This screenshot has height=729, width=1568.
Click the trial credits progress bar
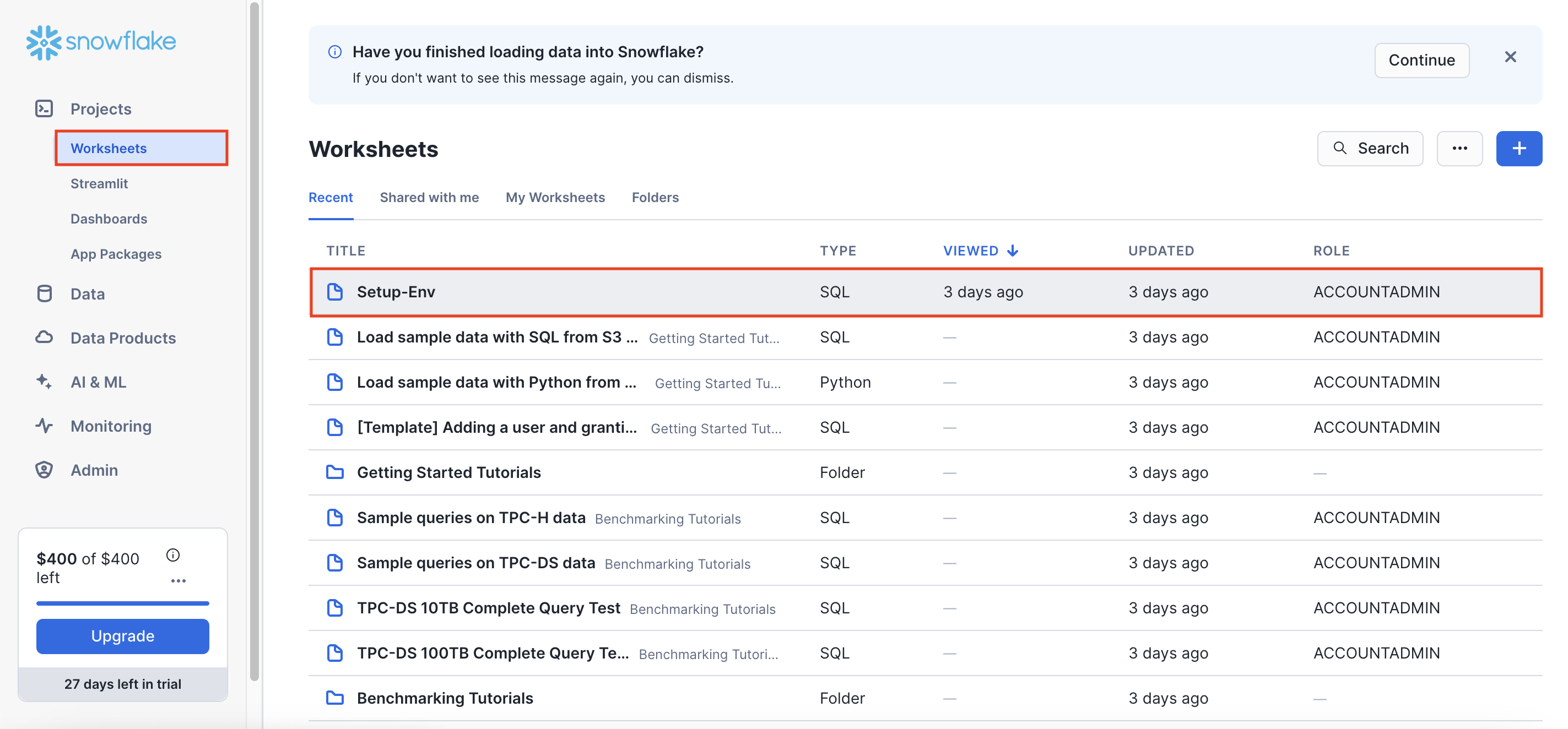[123, 603]
